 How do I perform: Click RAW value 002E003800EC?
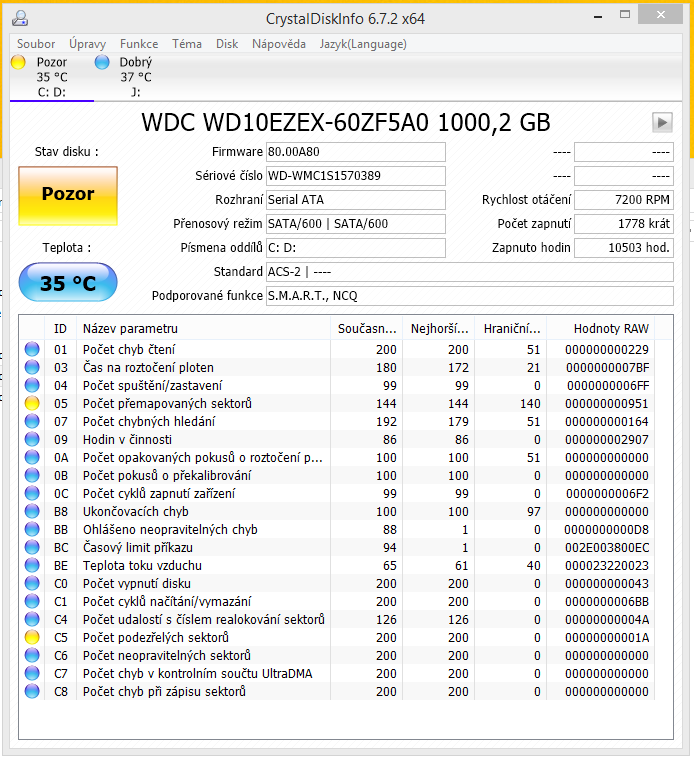coord(607,548)
